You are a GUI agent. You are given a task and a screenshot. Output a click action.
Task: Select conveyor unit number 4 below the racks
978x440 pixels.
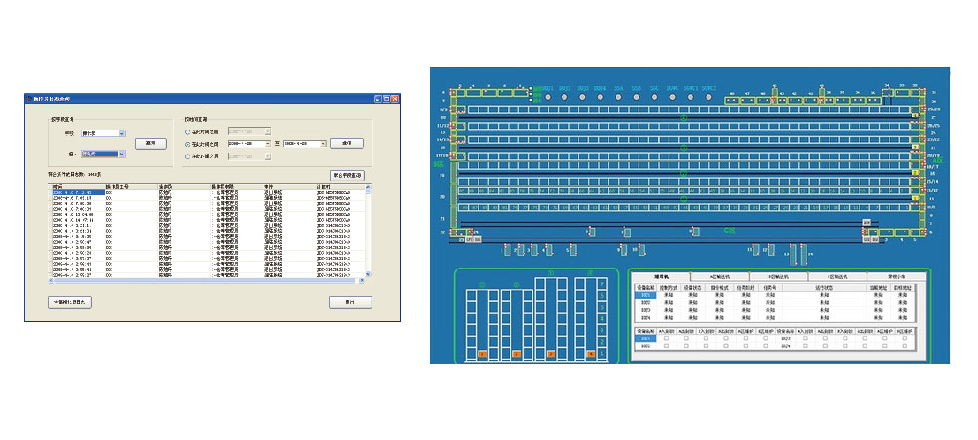pyautogui.click(x=550, y=250)
